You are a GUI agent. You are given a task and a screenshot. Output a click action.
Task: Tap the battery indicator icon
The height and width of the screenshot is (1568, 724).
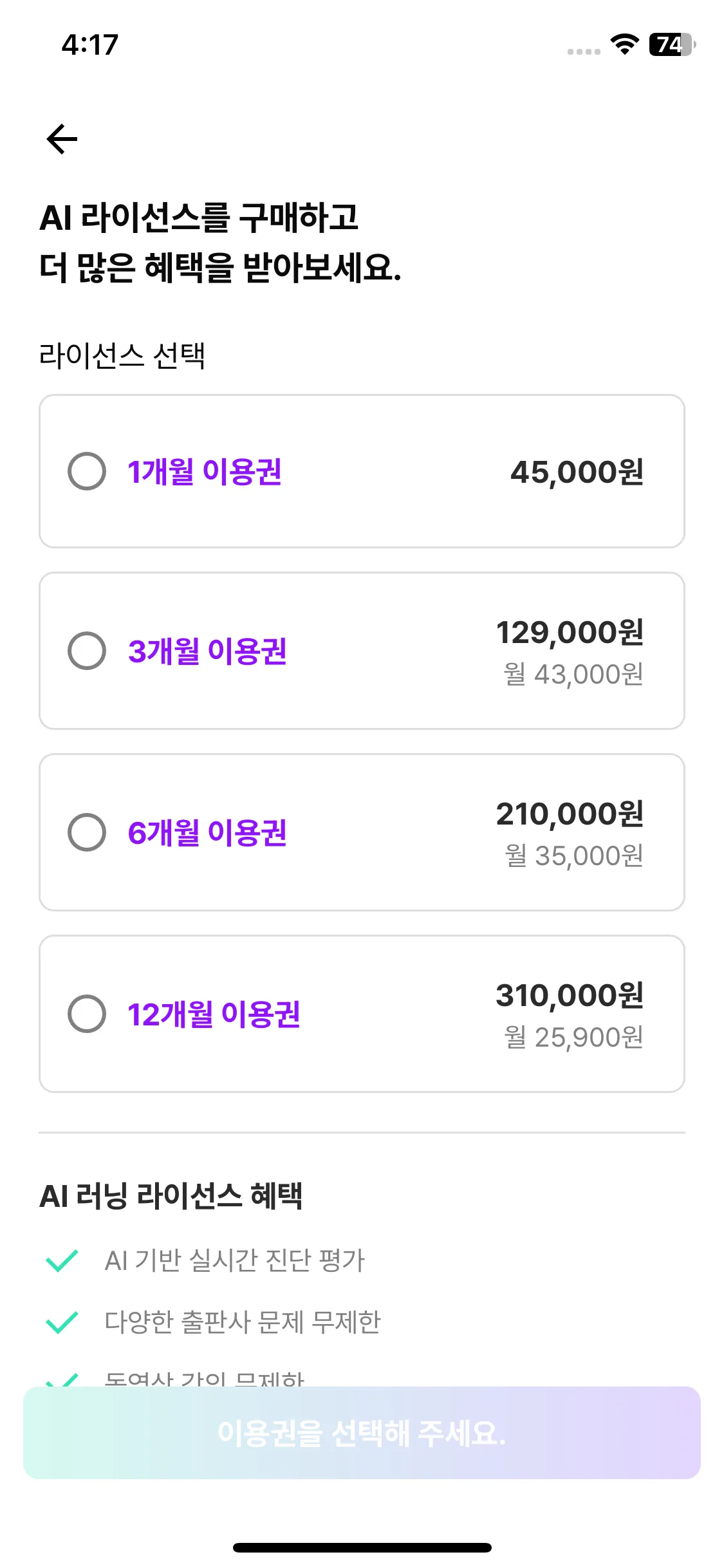pyautogui.click(x=672, y=44)
